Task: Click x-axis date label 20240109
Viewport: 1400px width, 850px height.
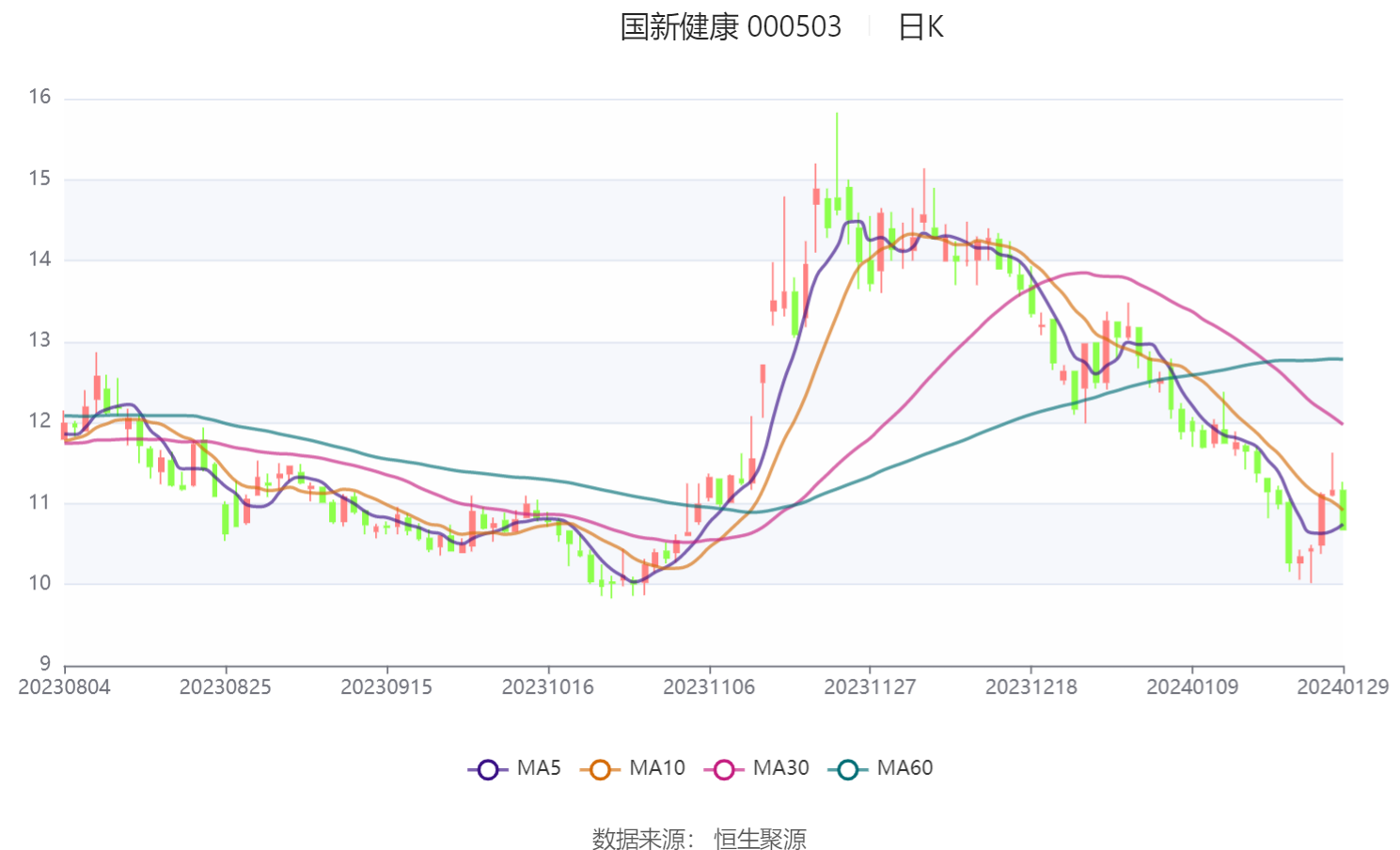Action: coord(1192,687)
